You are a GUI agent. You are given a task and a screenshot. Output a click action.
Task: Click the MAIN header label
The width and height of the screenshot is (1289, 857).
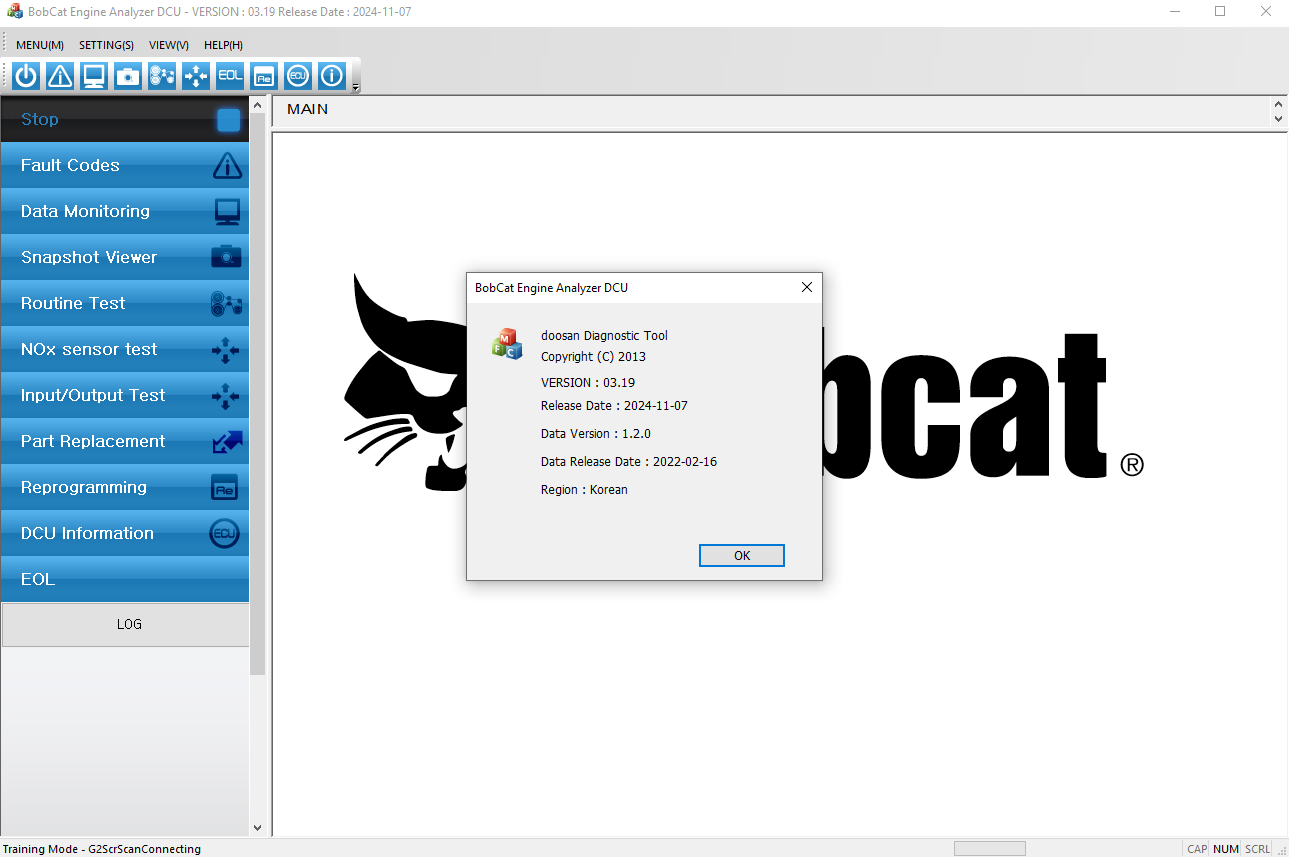click(307, 110)
